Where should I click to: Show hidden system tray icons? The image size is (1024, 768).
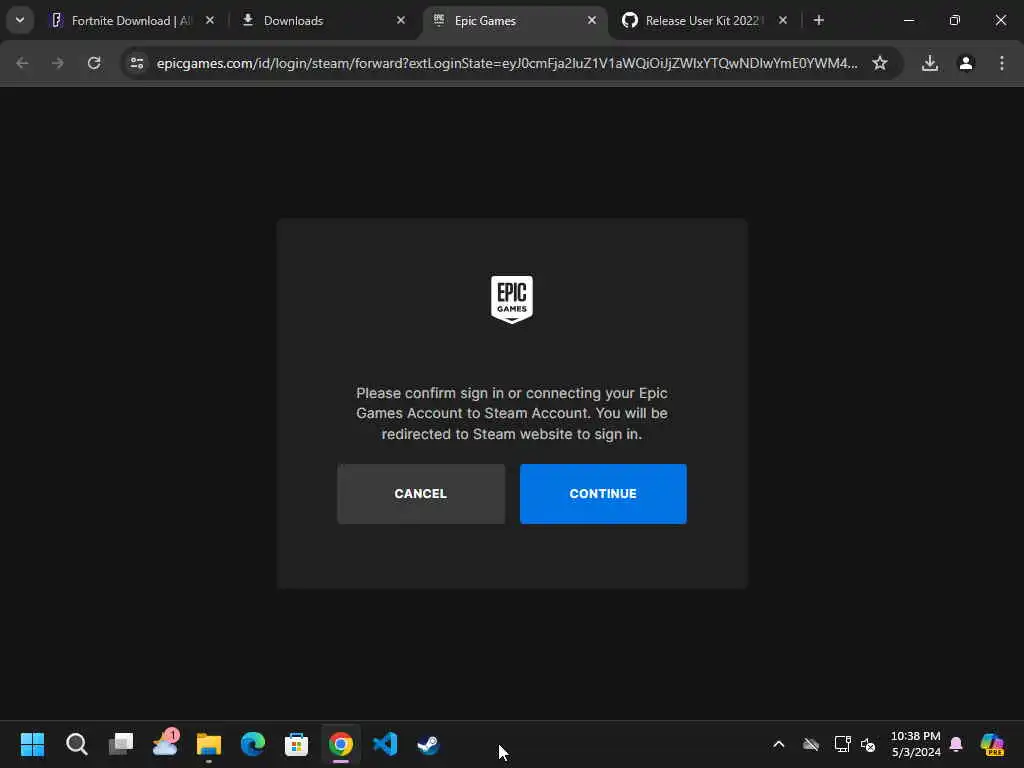(778, 744)
